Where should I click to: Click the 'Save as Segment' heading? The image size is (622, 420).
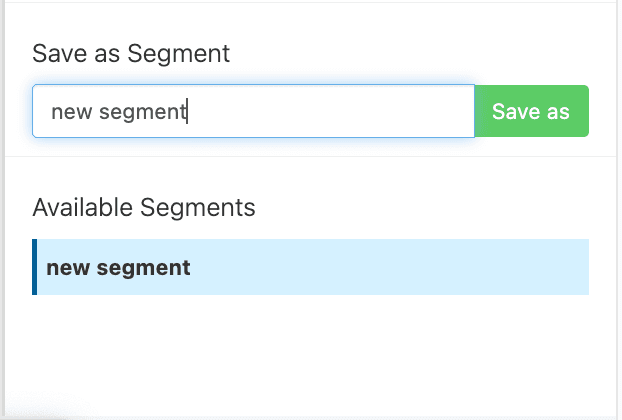131,53
